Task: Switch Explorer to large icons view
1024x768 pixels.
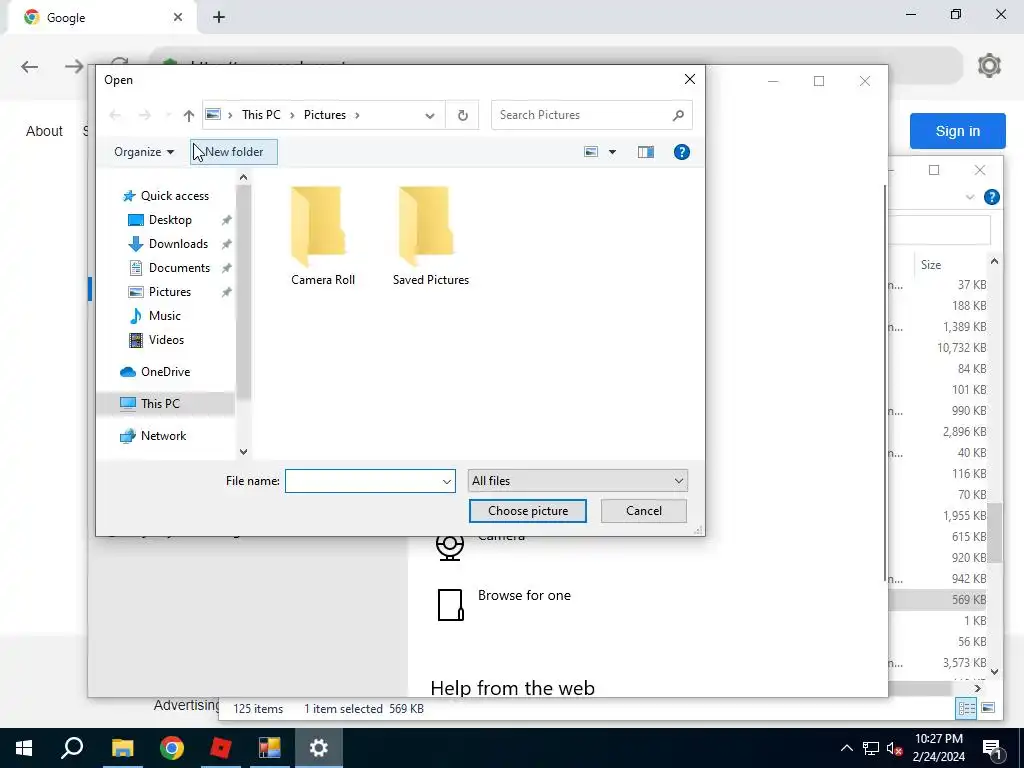Action: (988, 708)
